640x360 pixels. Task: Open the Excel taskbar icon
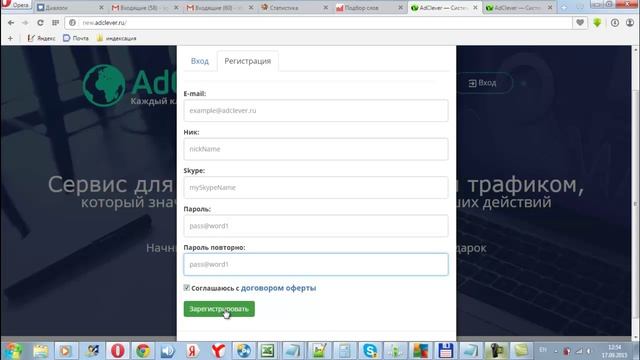click(x=268, y=351)
